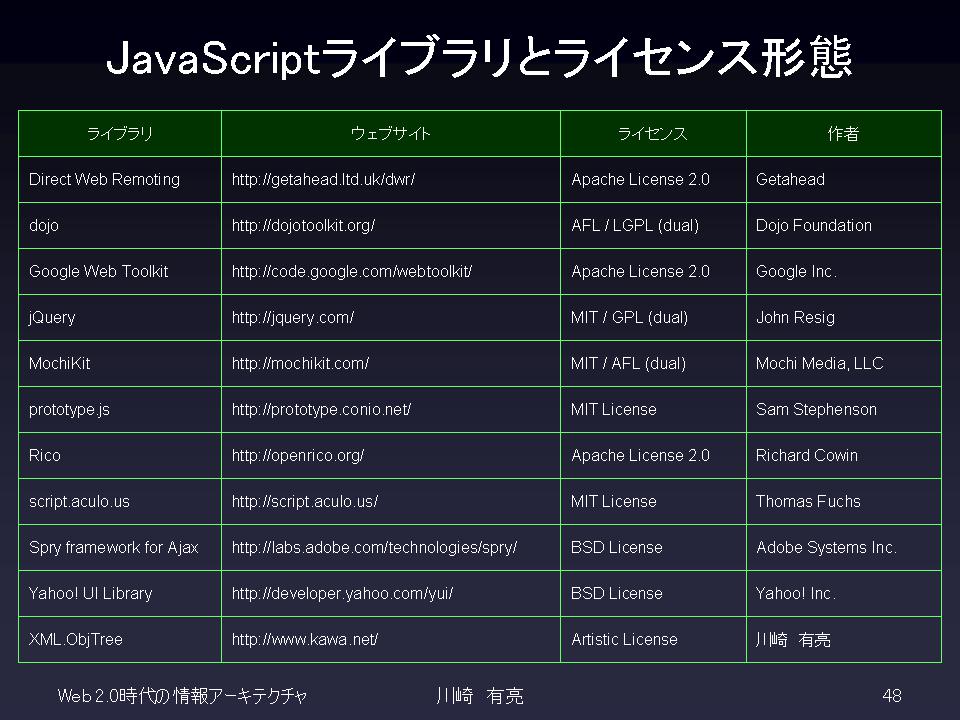Image resolution: width=960 pixels, height=720 pixels.
Task: Select the AFL / LGPL (dual) cell
Action: [x=653, y=225]
